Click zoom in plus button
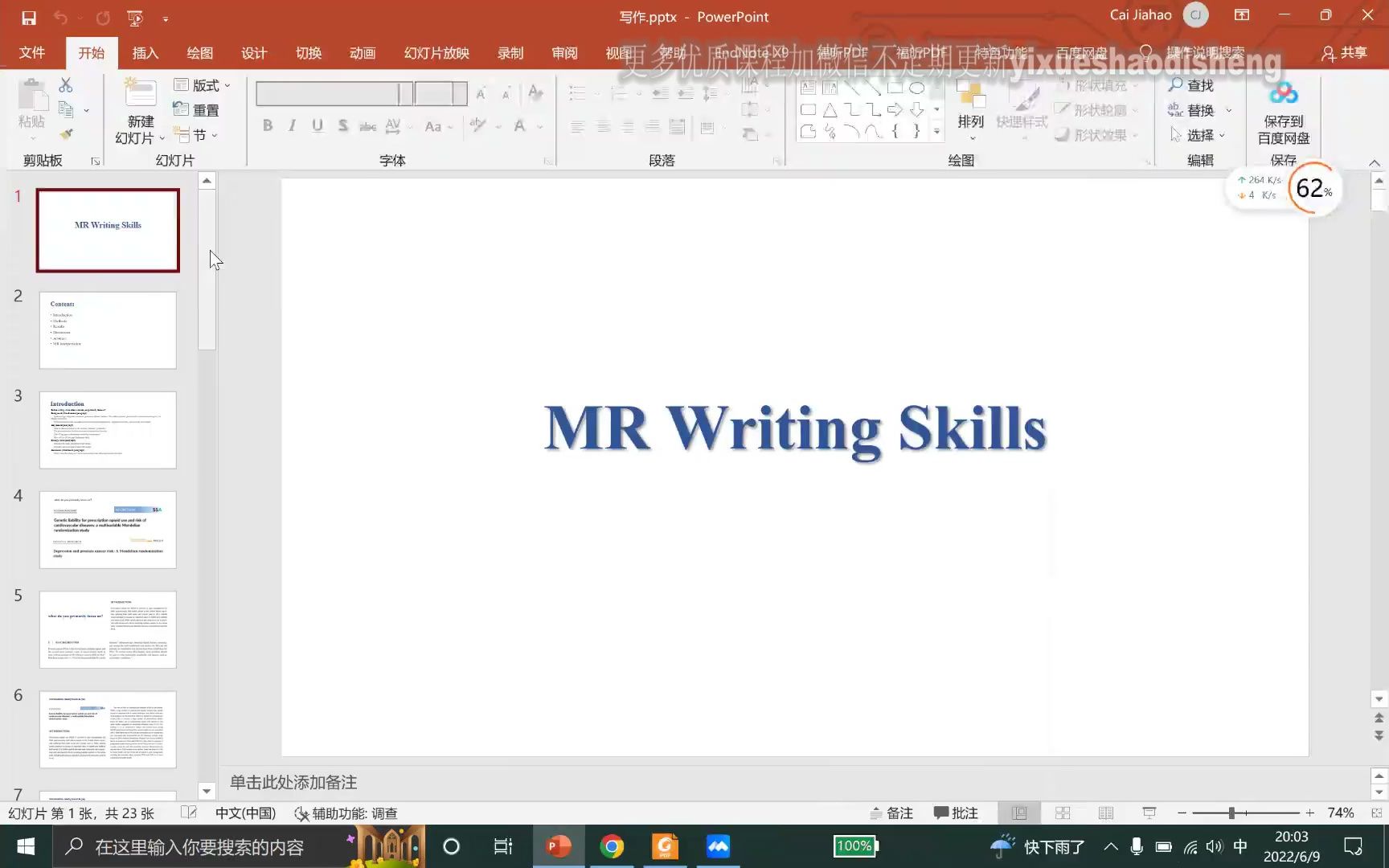1389x868 pixels. pyautogui.click(x=1310, y=813)
